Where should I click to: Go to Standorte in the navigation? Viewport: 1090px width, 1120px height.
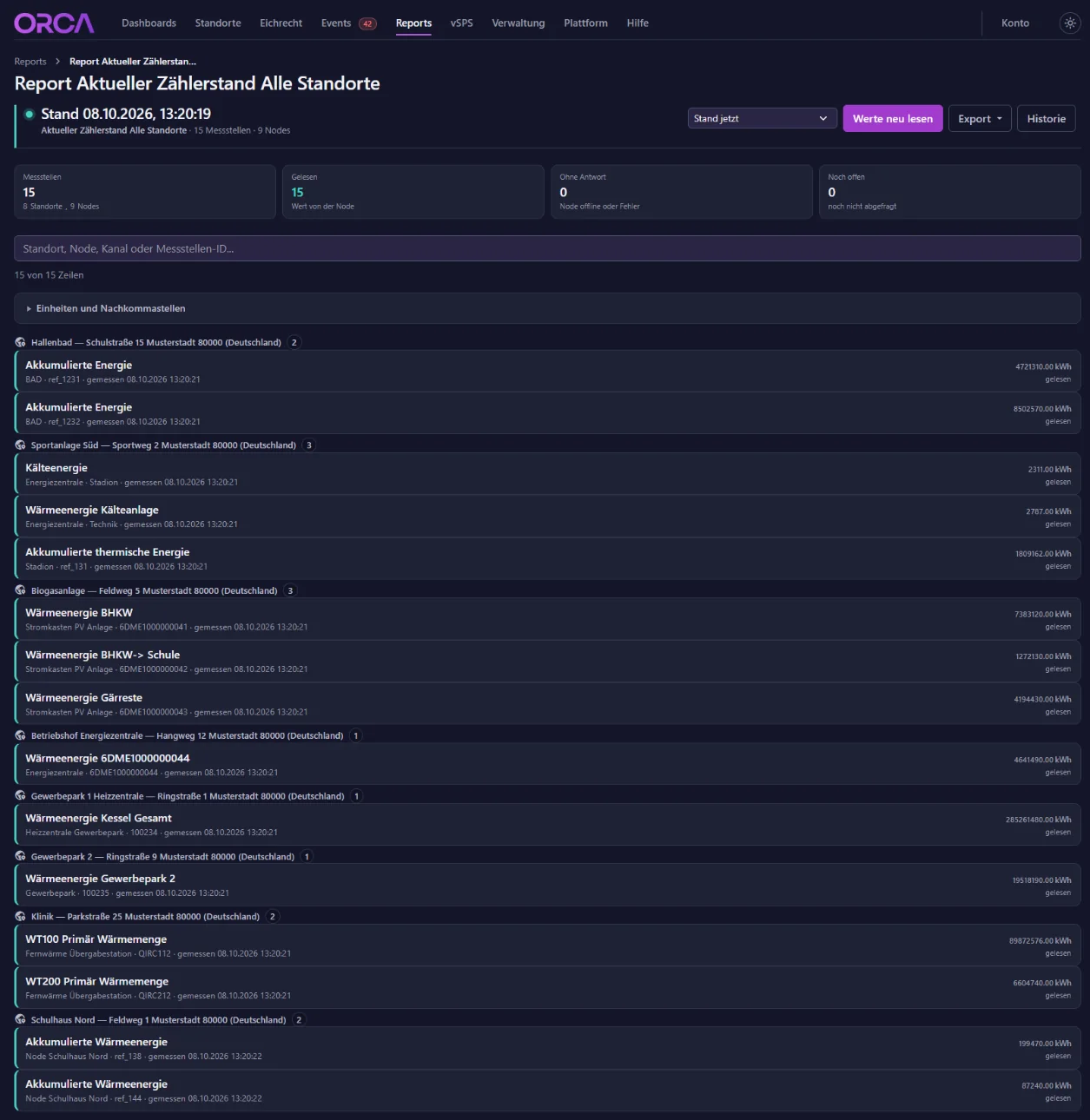(218, 23)
